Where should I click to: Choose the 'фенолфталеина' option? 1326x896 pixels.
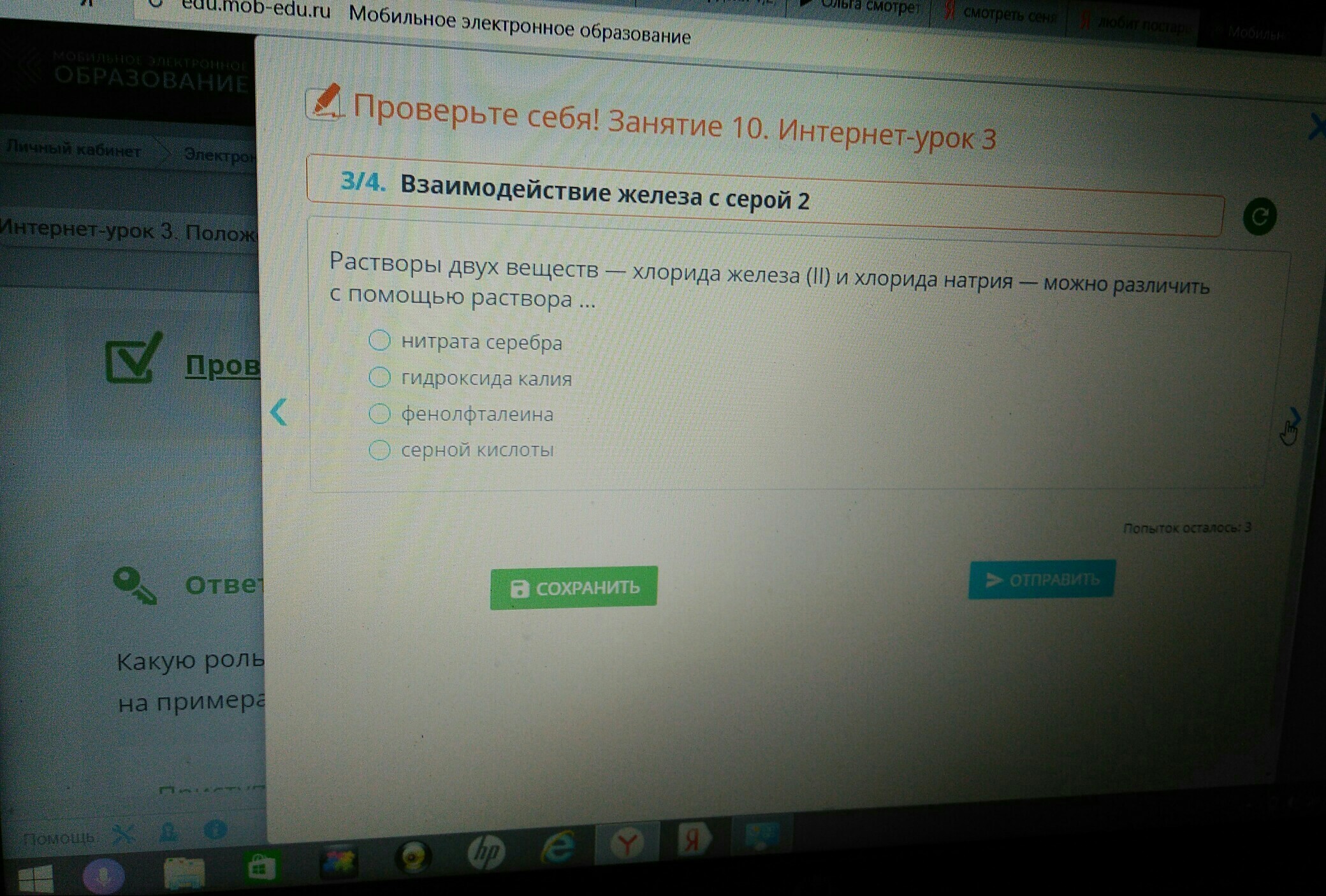[x=379, y=414]
